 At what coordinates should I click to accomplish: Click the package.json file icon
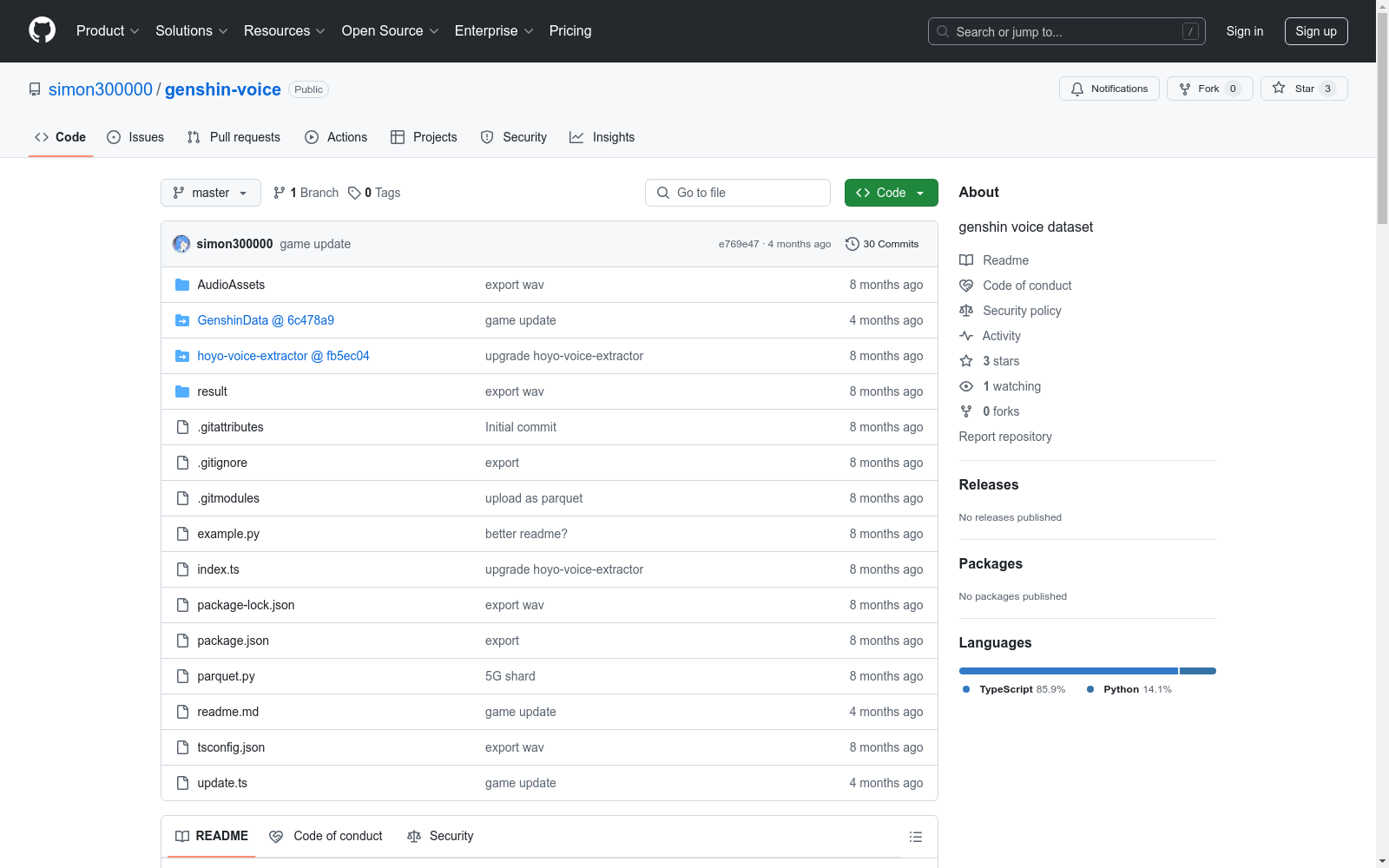tap(182, 641)
